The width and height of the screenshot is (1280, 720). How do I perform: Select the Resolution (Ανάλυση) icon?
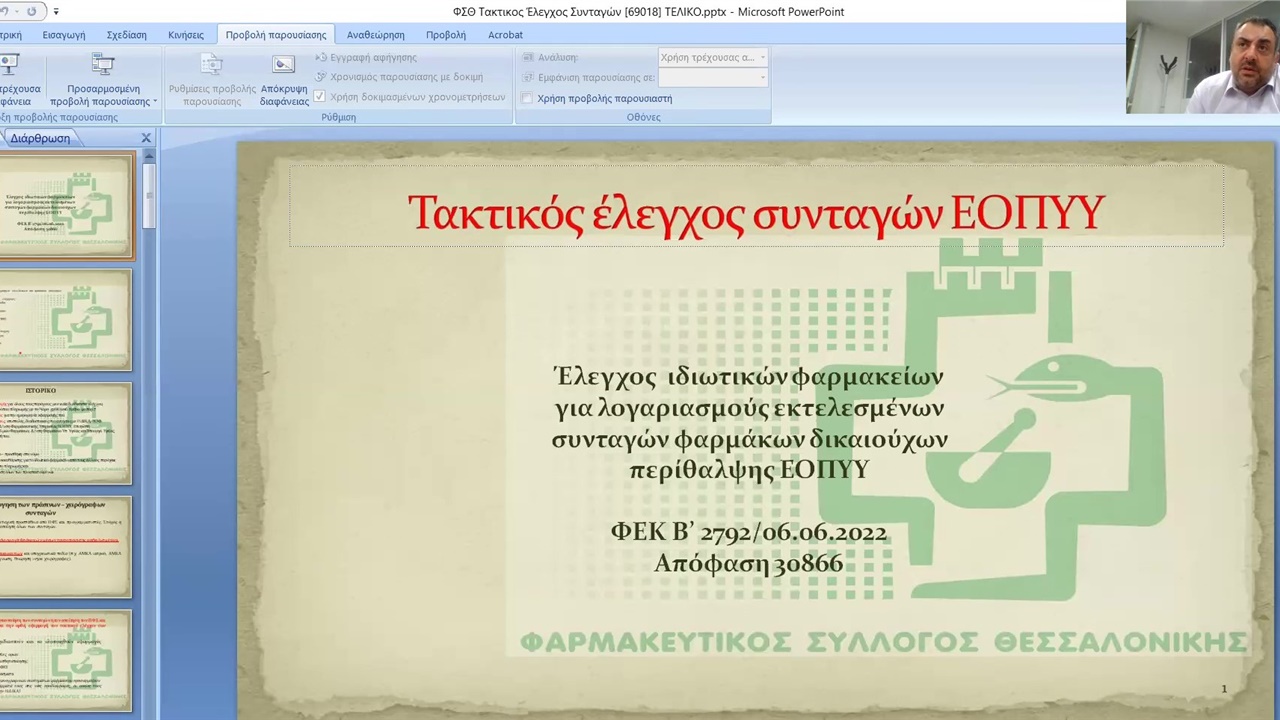[x=528, y=57]
